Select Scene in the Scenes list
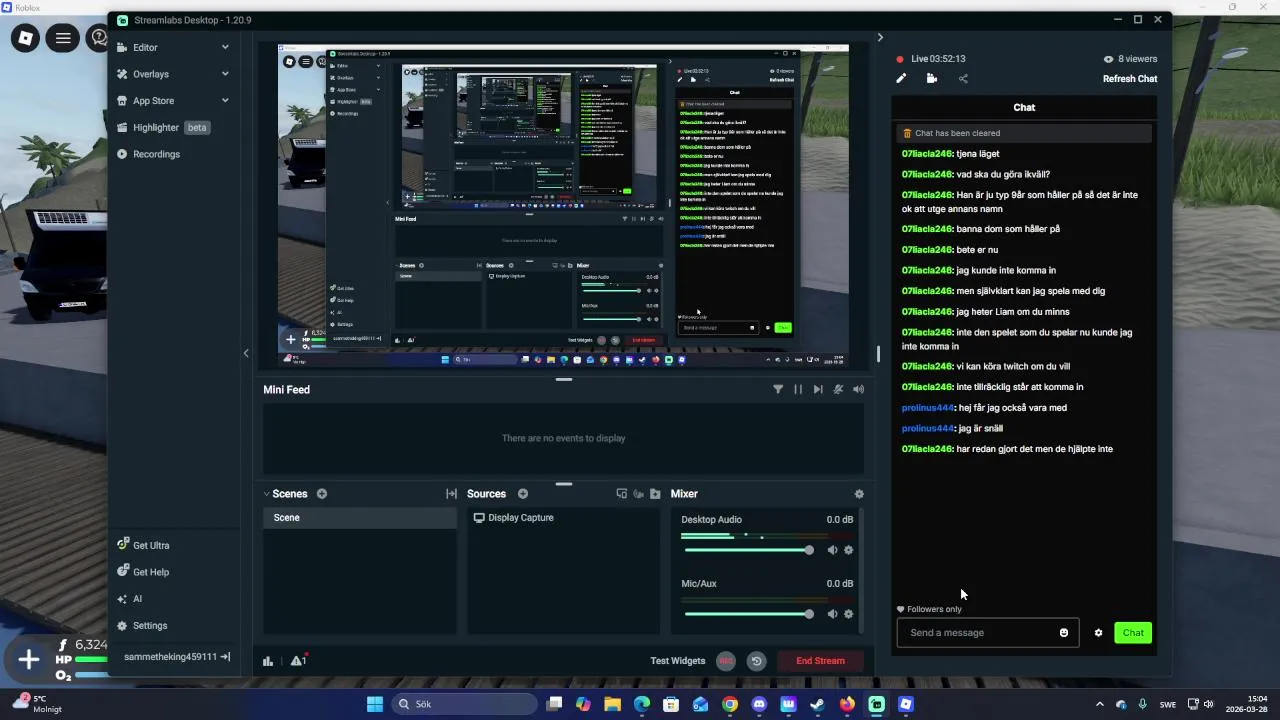The height and width of the screenshot is (720, 1280). (360, 518)
